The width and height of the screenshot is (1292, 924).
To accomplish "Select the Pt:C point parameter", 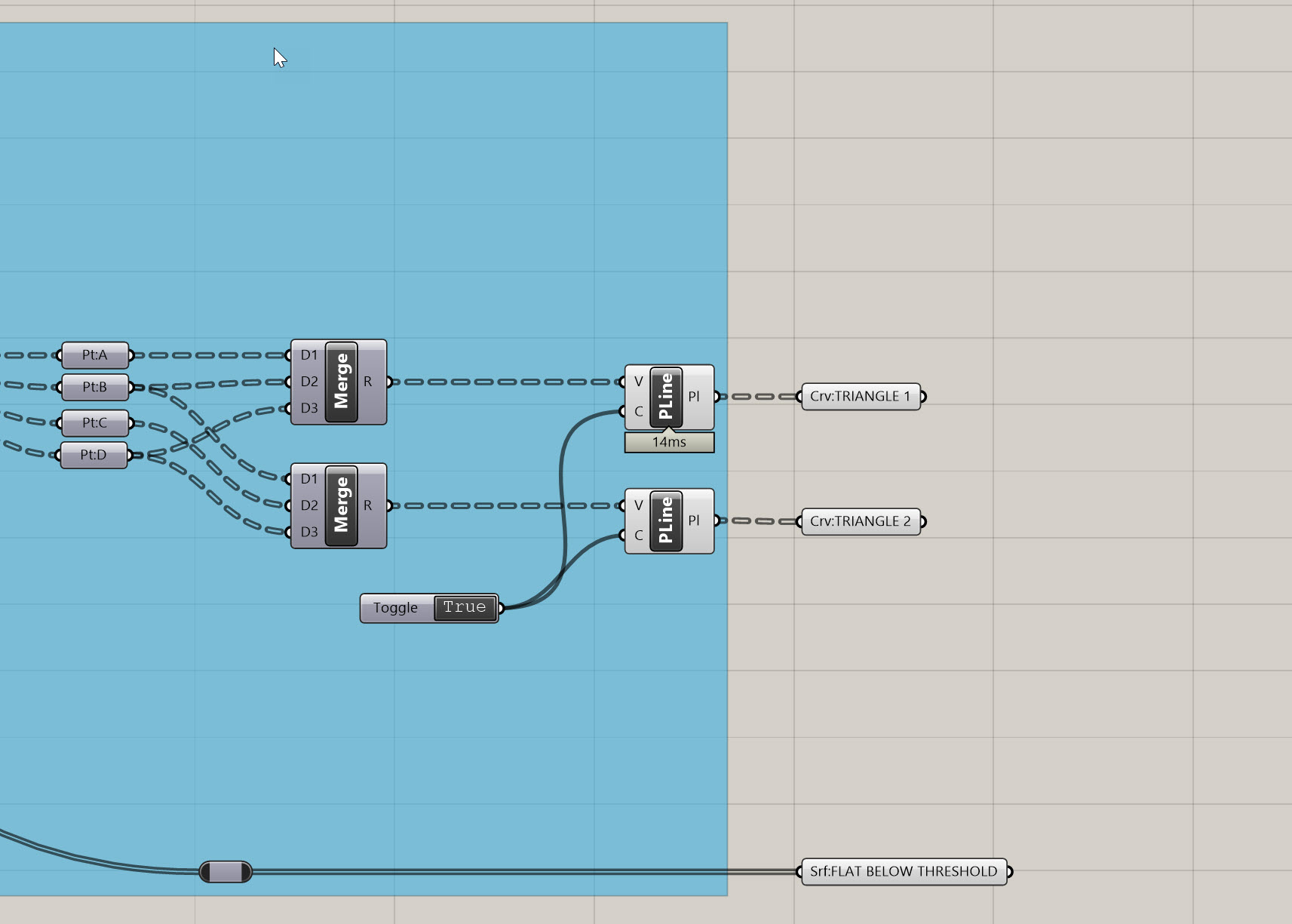I will point(95,423).
